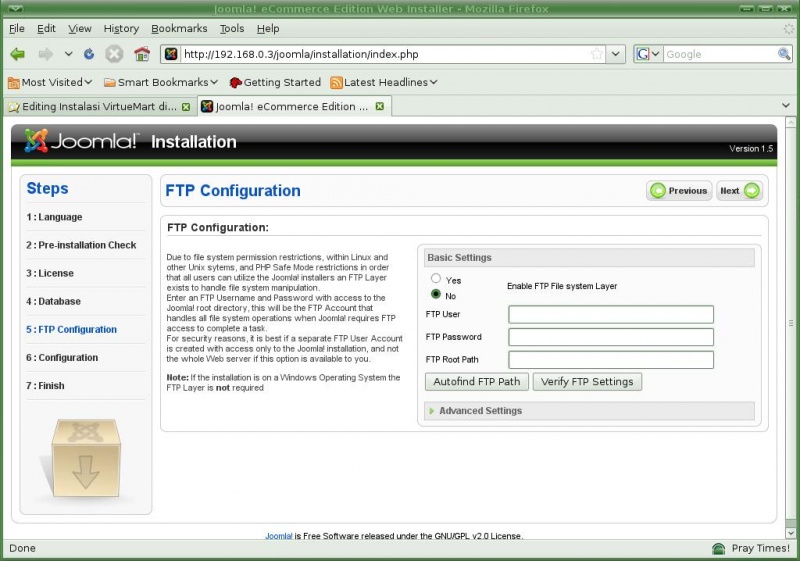The height and width of the screenshot is (561, 800).
Task: Open the Edit menu
Action: click(x=46, y=29)
